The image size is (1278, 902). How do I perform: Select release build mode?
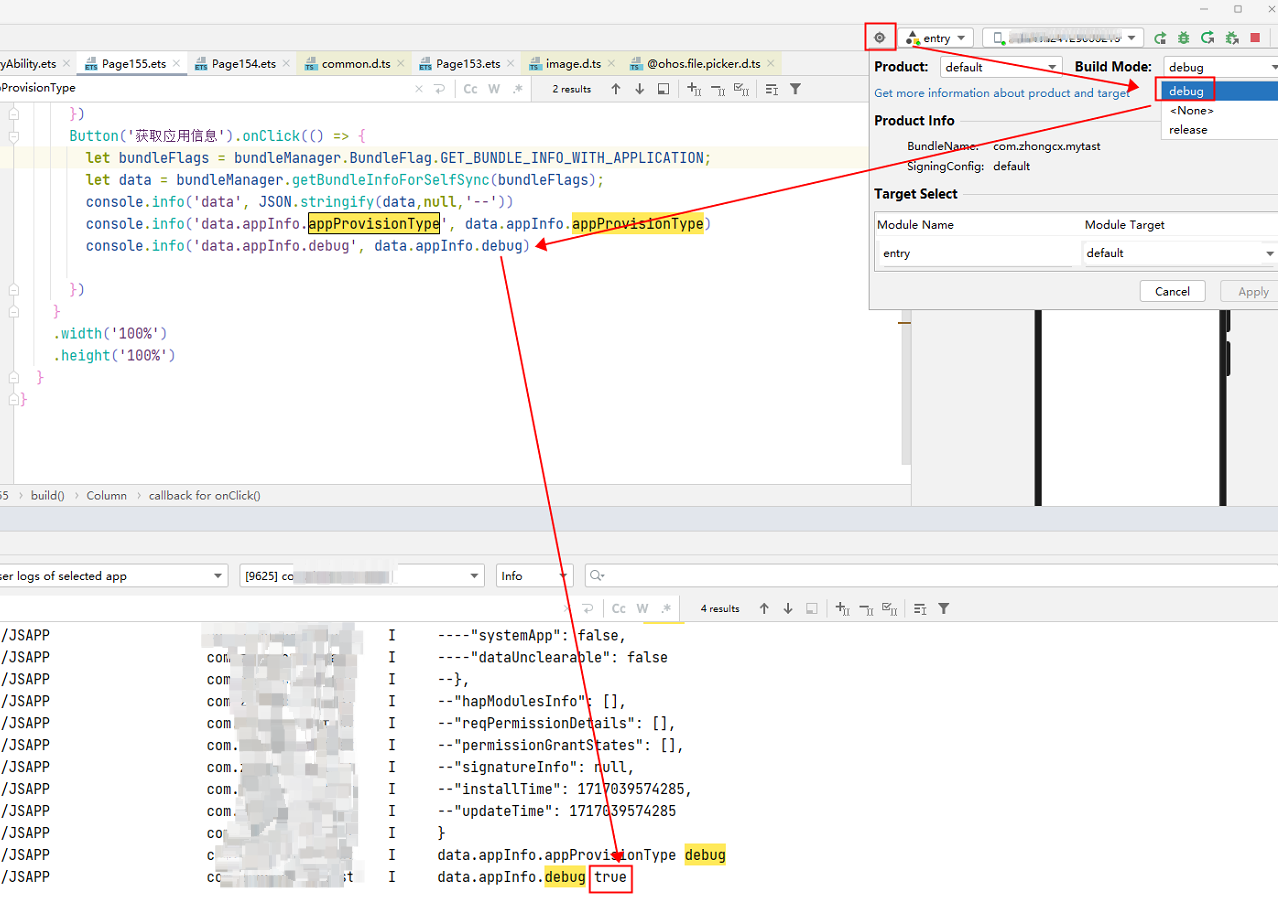click(1188, 129)
